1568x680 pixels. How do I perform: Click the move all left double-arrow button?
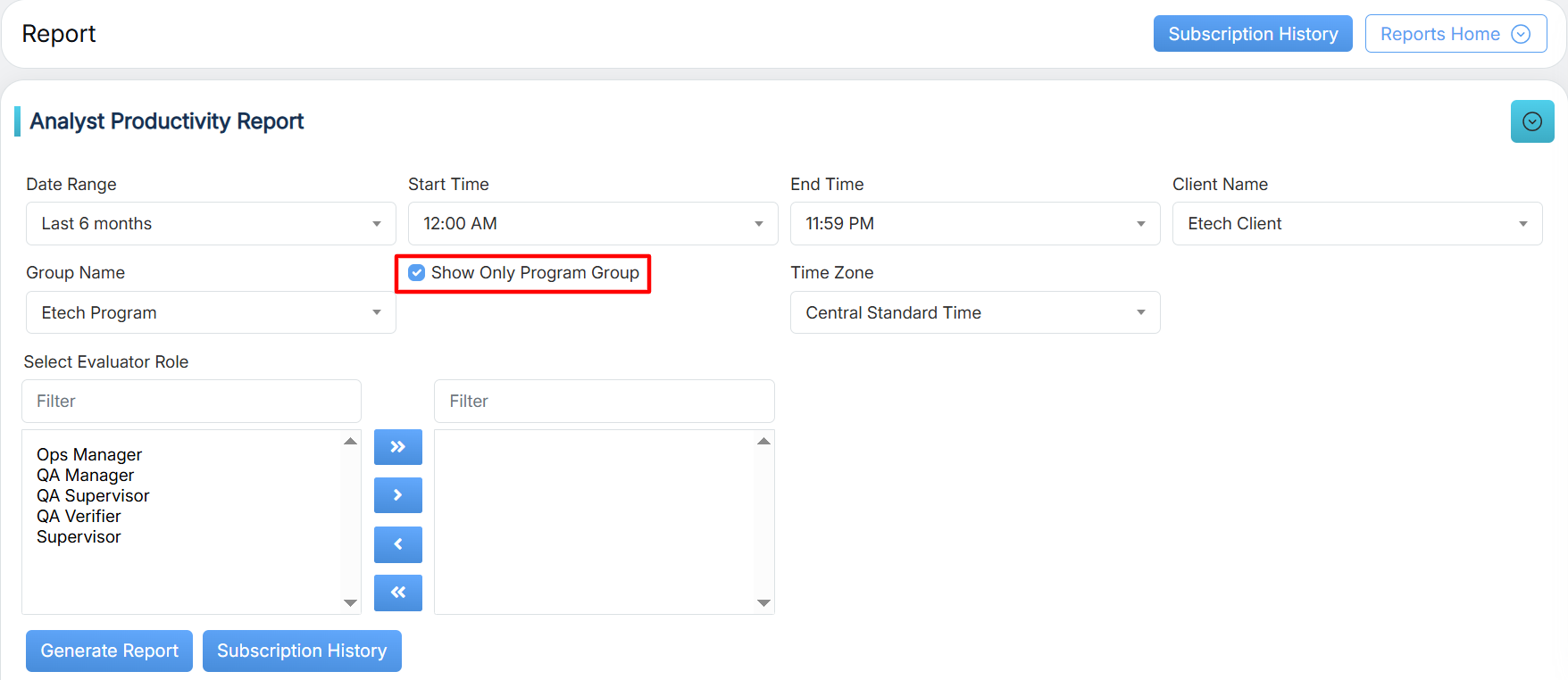coord(397,593)
